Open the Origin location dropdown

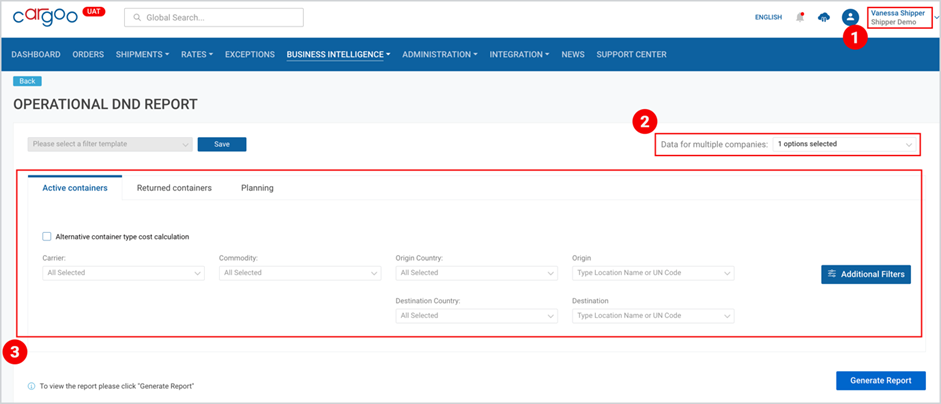653,273
